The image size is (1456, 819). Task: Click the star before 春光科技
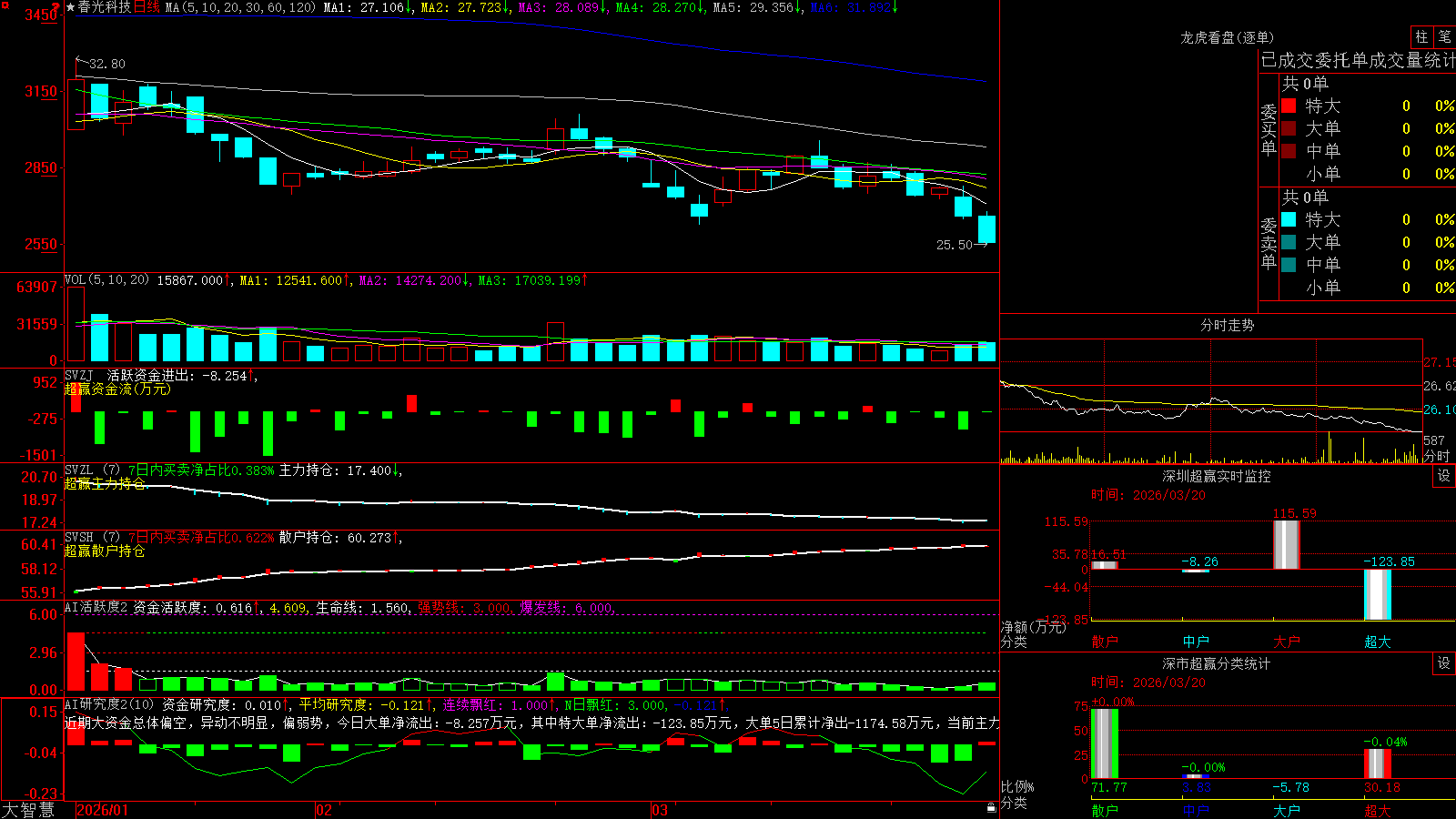click(x=70, y=7)
